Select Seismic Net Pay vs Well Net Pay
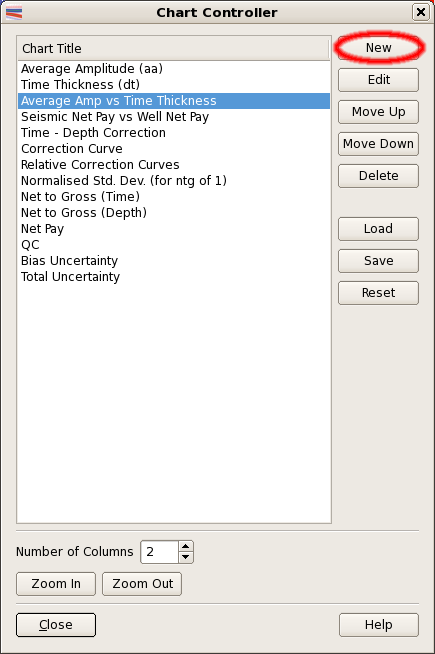Viewport: 435px width, 654px height. coord(174,117)
